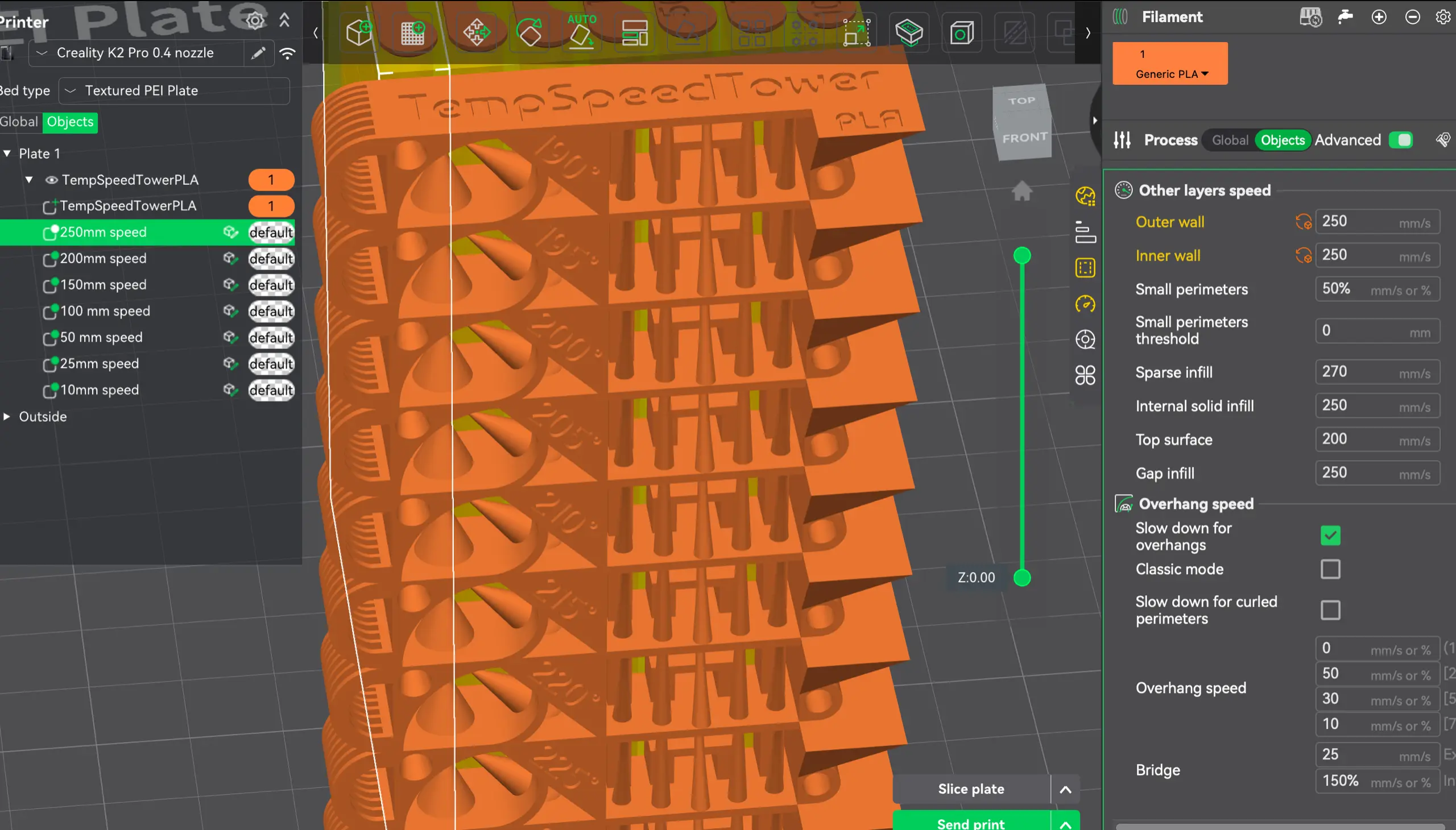The width and height of the screenshot is (1456, 830).
Task: Click modifier icon on 200mm speed row
Action: pos(230,258)
